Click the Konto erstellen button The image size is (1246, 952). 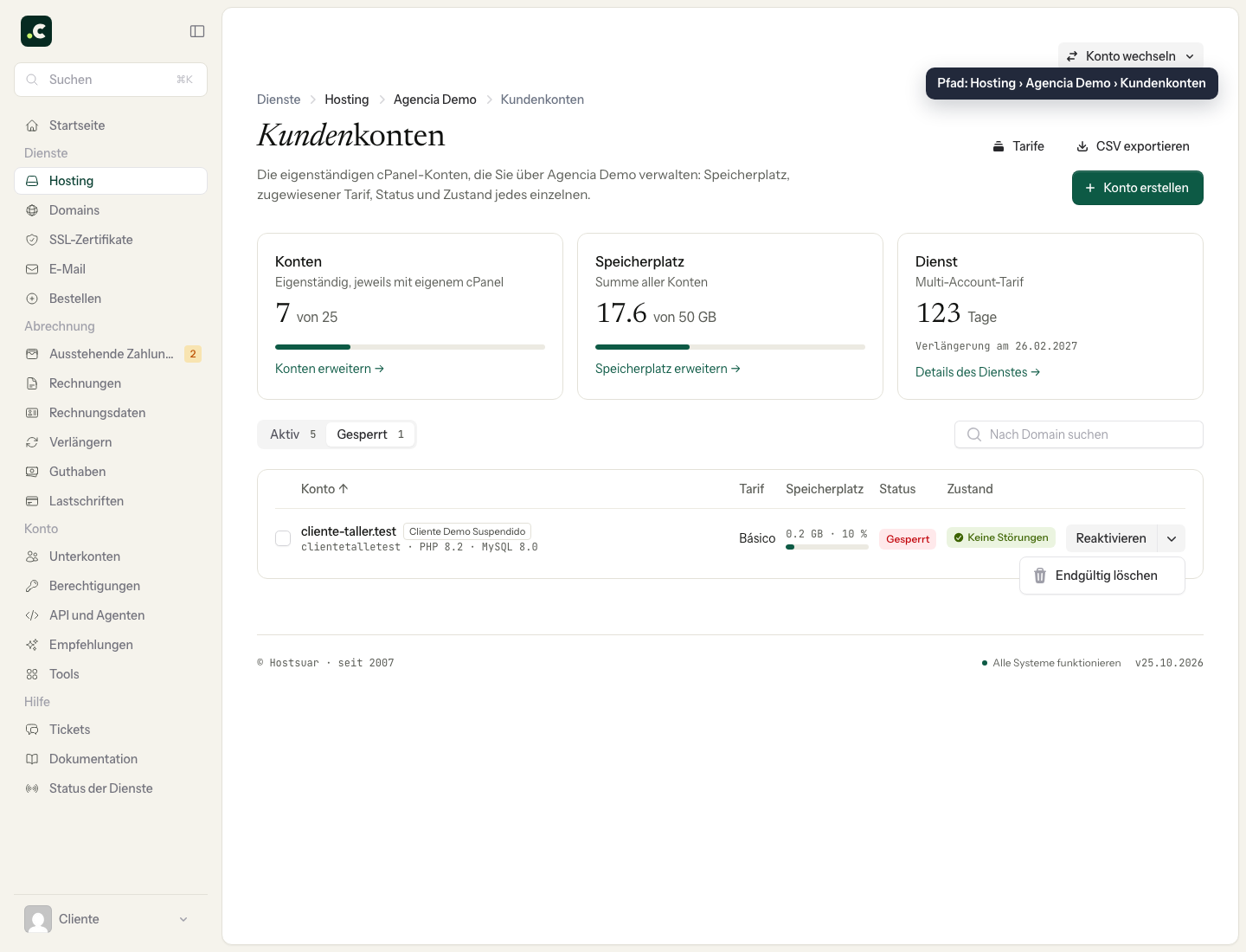1137,188
